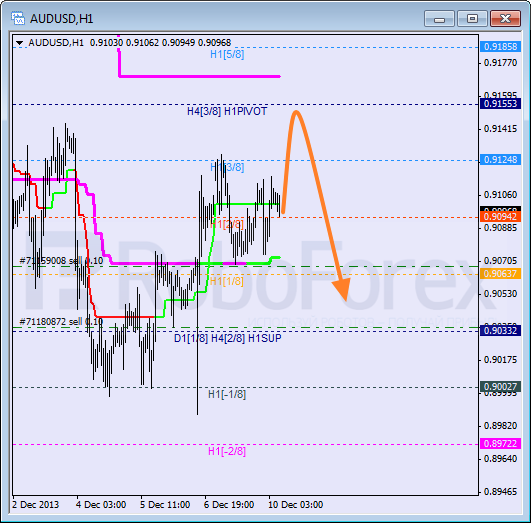The height and width of the screenshot is (523, 531).
Task: Click the 0.91858 blue price tag
Action: coord(501,47)
